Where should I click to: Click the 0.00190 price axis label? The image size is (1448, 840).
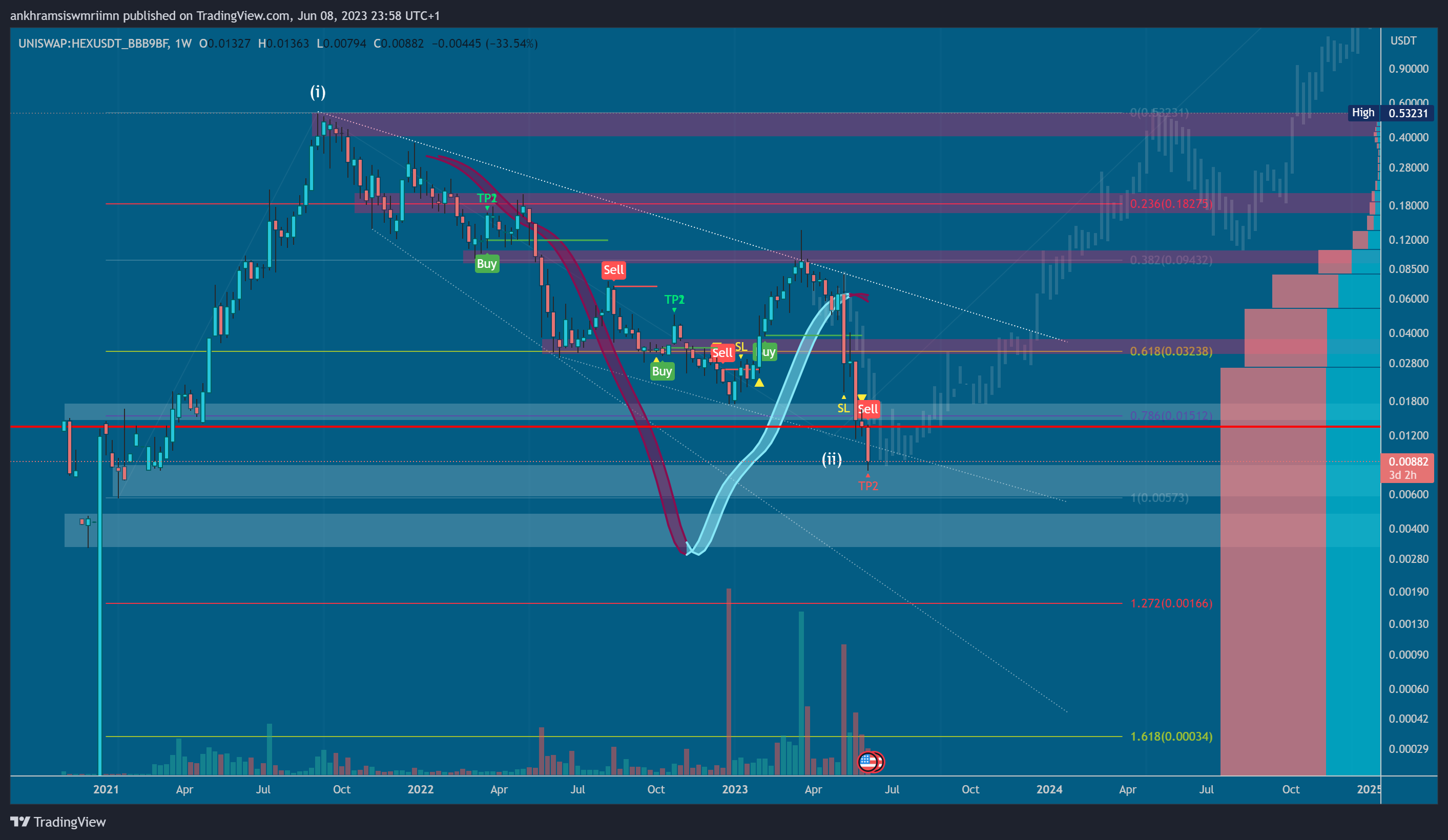coord(1409,592)
